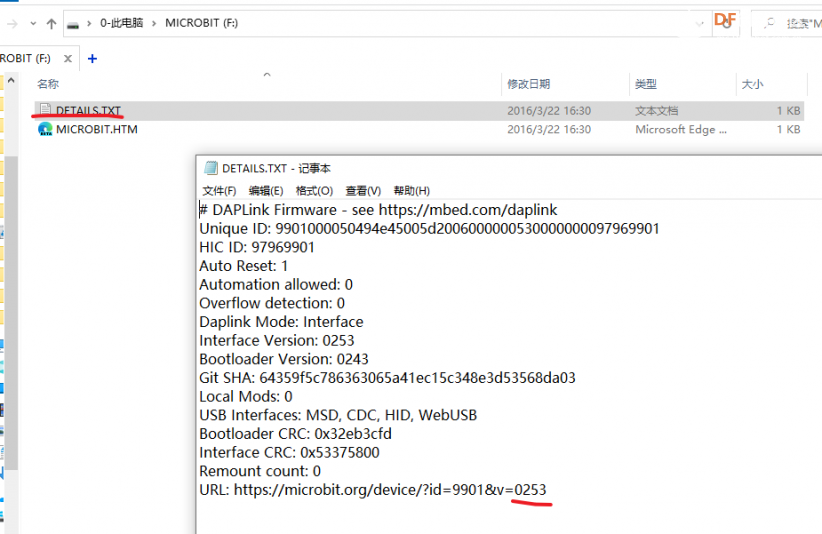
Task: Open Notepad 编辑(E) menu
Action: pyautogui.click(x=266, y=191)
